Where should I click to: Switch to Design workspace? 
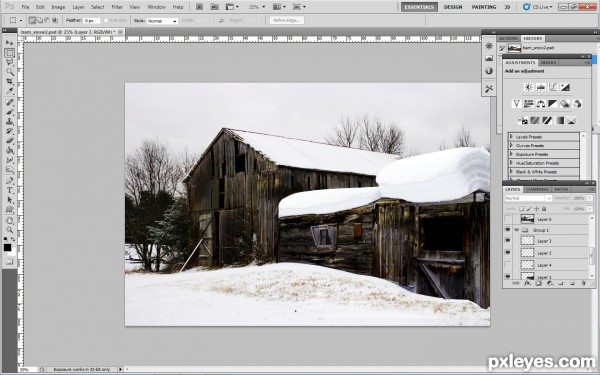(x=453, y=7)
